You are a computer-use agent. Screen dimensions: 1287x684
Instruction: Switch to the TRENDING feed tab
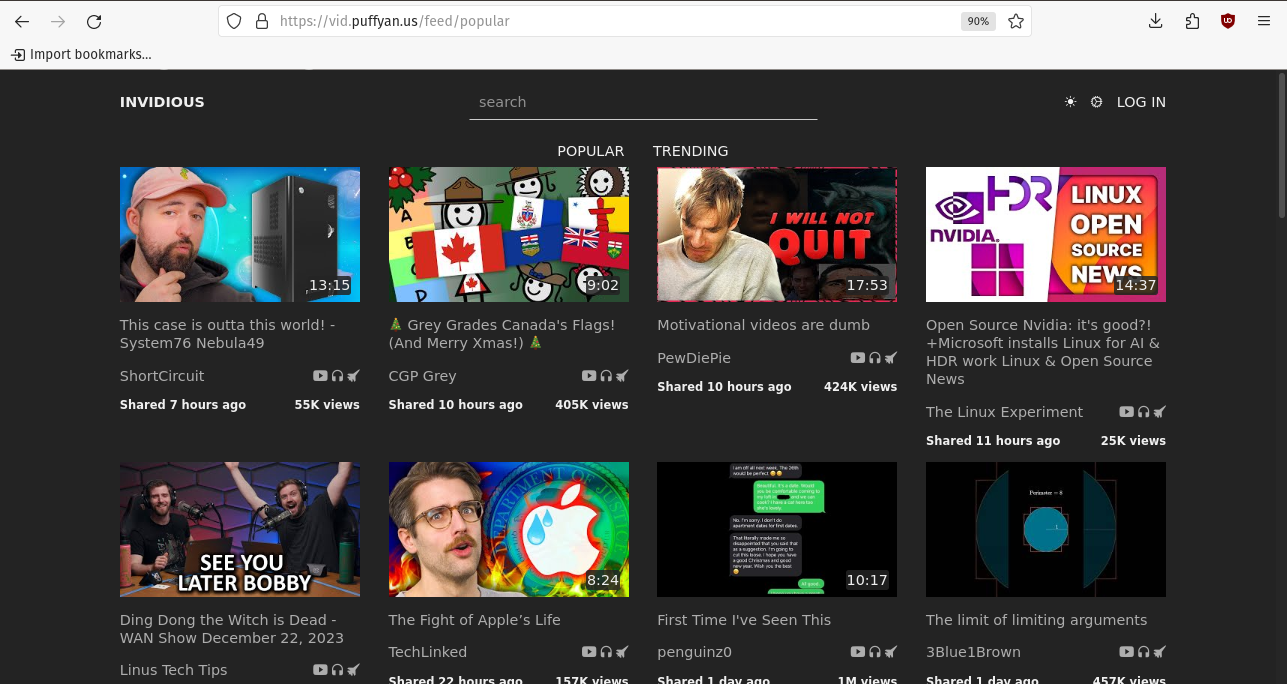[691, 151]
